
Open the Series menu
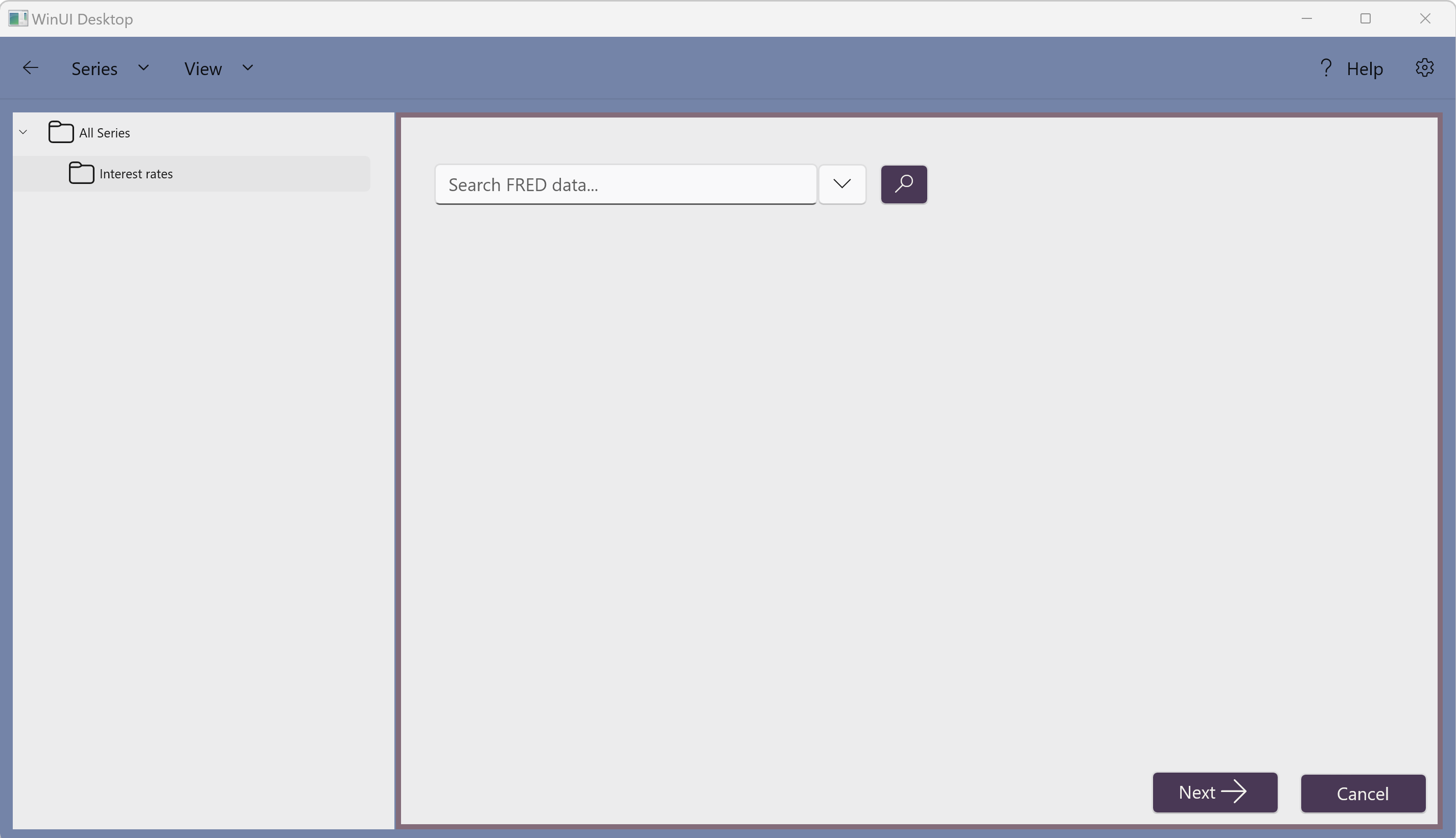tap(95, 69)
